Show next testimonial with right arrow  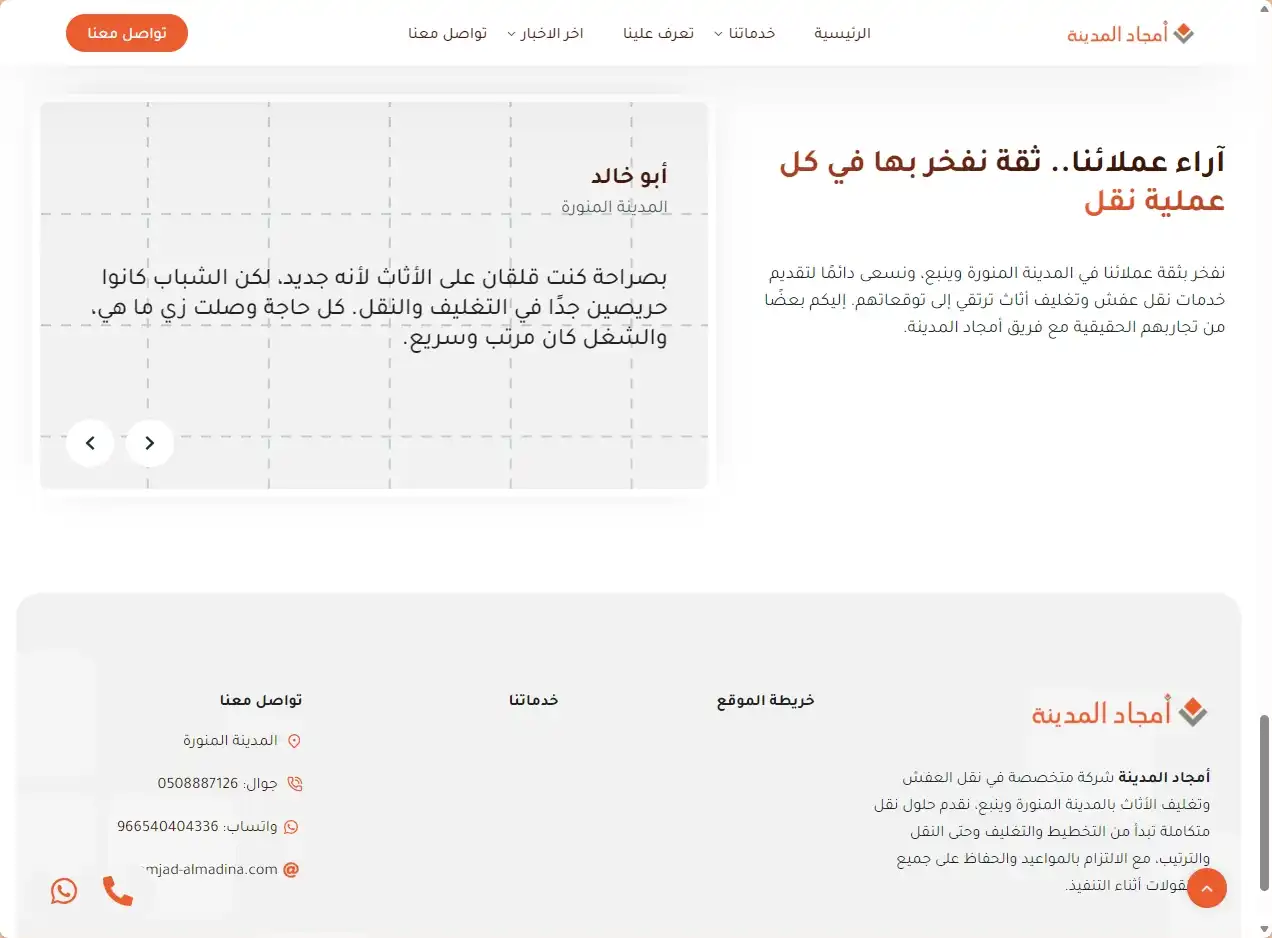coord(150,443)
